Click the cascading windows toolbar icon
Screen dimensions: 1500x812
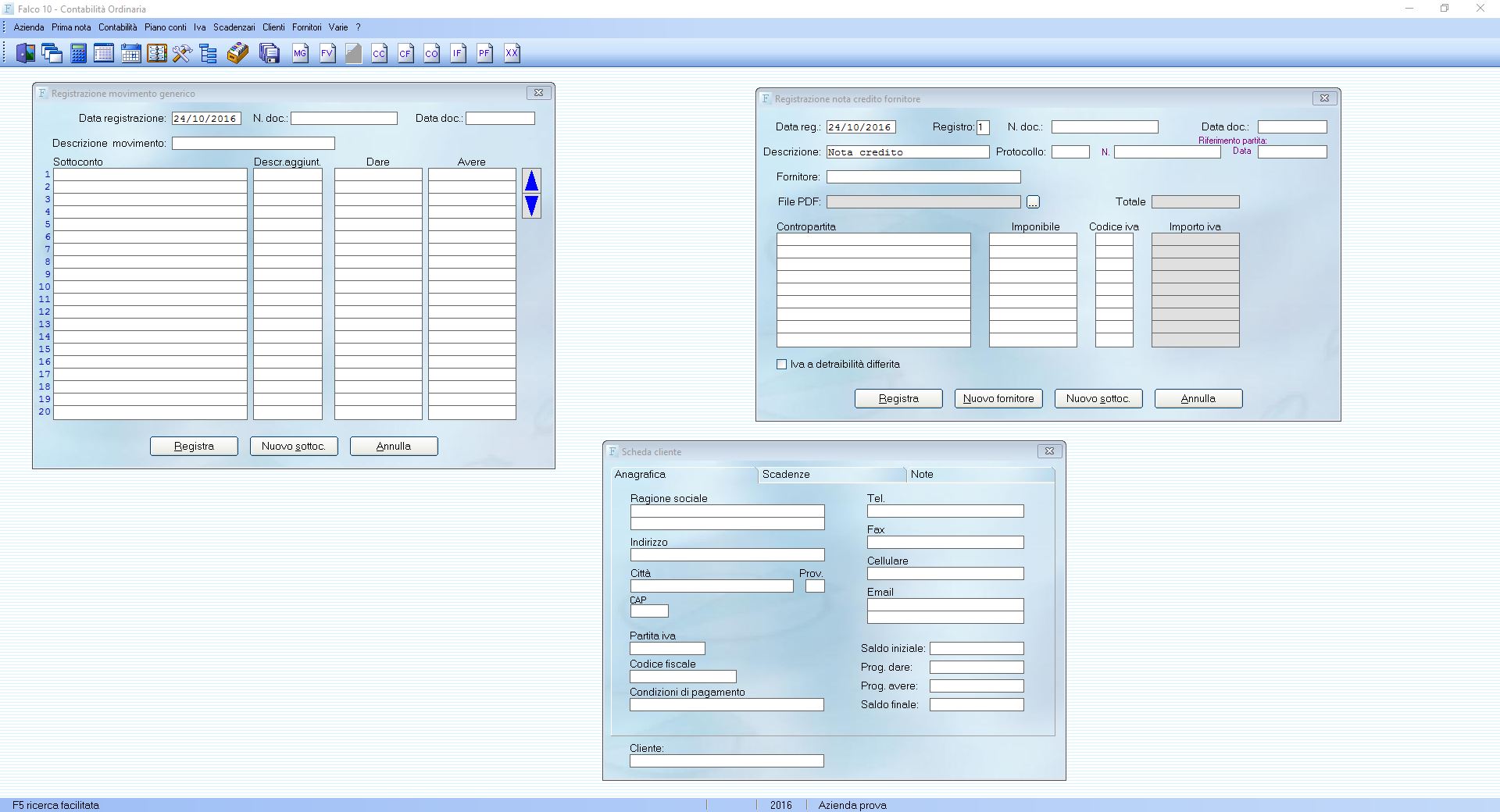click(52, 53)
